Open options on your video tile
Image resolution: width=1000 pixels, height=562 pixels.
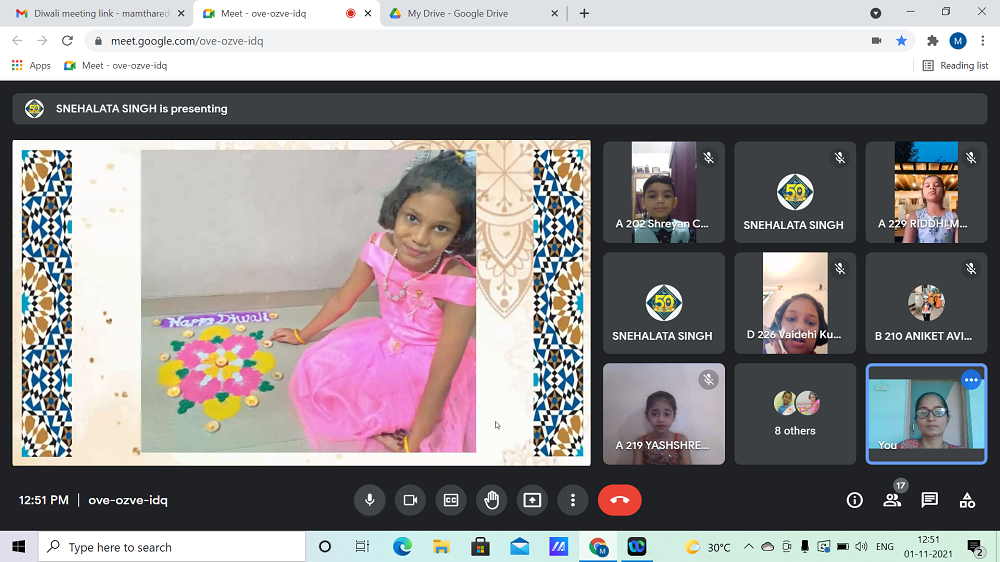(970, 380)
